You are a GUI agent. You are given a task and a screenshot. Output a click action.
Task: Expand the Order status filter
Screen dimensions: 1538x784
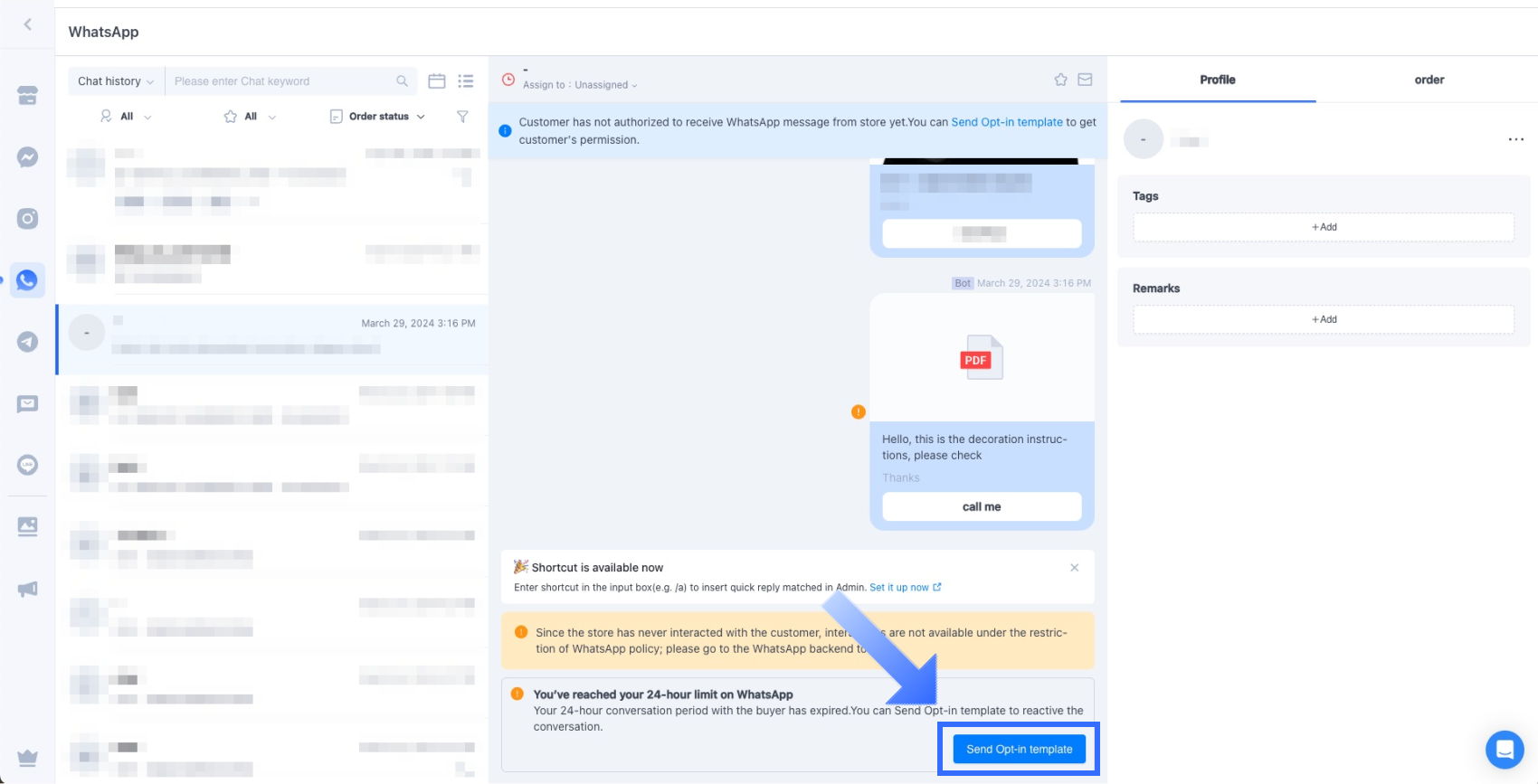coord(378,117)
